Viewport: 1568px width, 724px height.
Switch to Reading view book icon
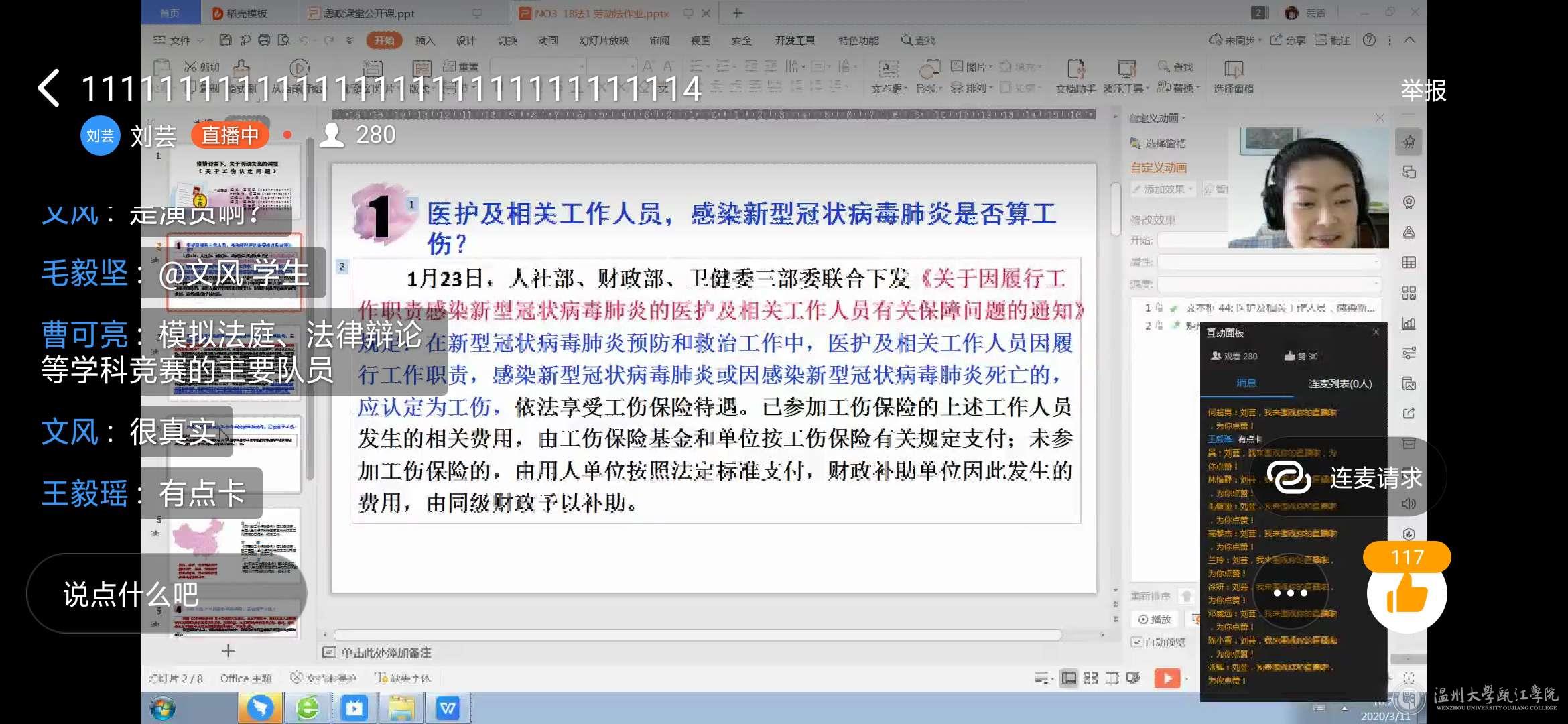click(1112, 678)
